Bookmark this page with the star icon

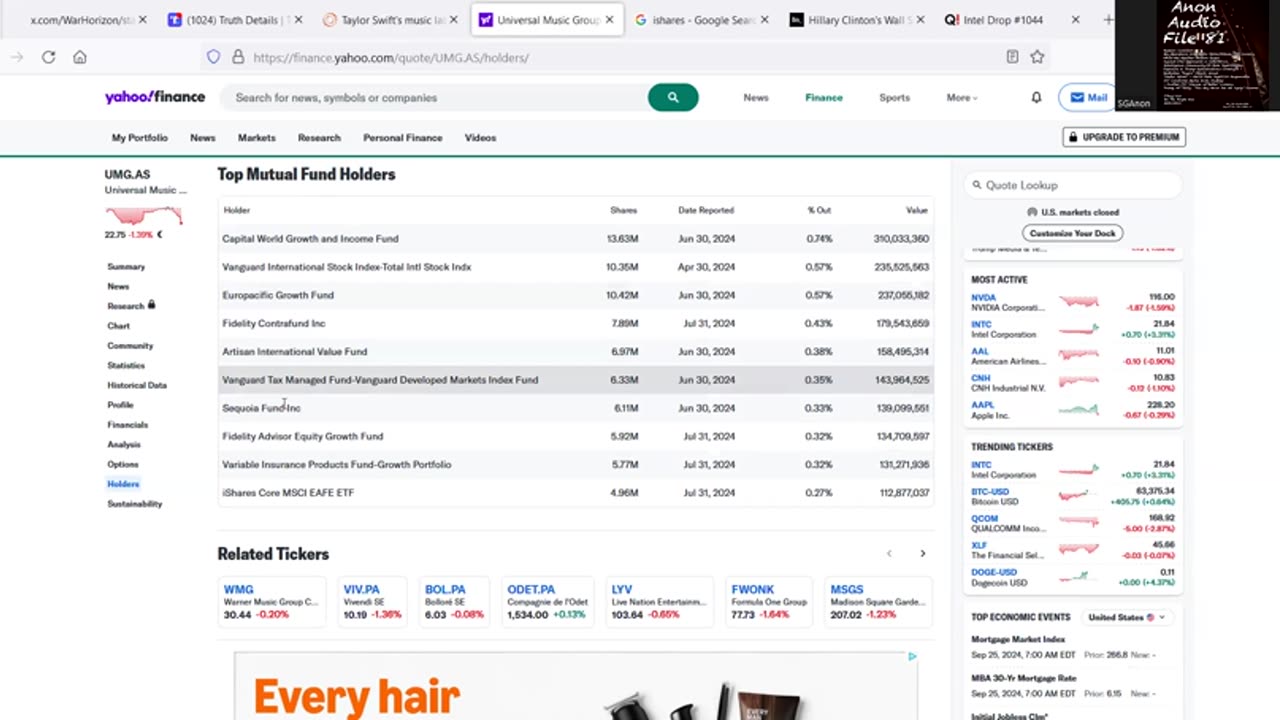(x=1037, y=57)
